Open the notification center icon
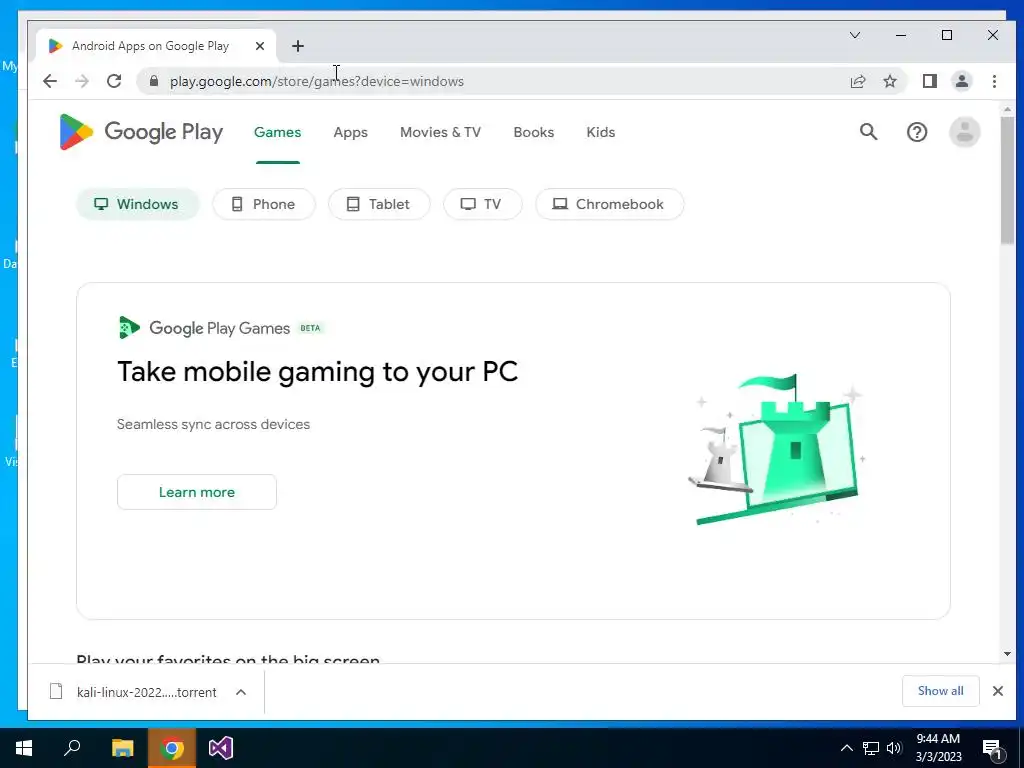The image size is (1024, 768). tap(992, 748)
